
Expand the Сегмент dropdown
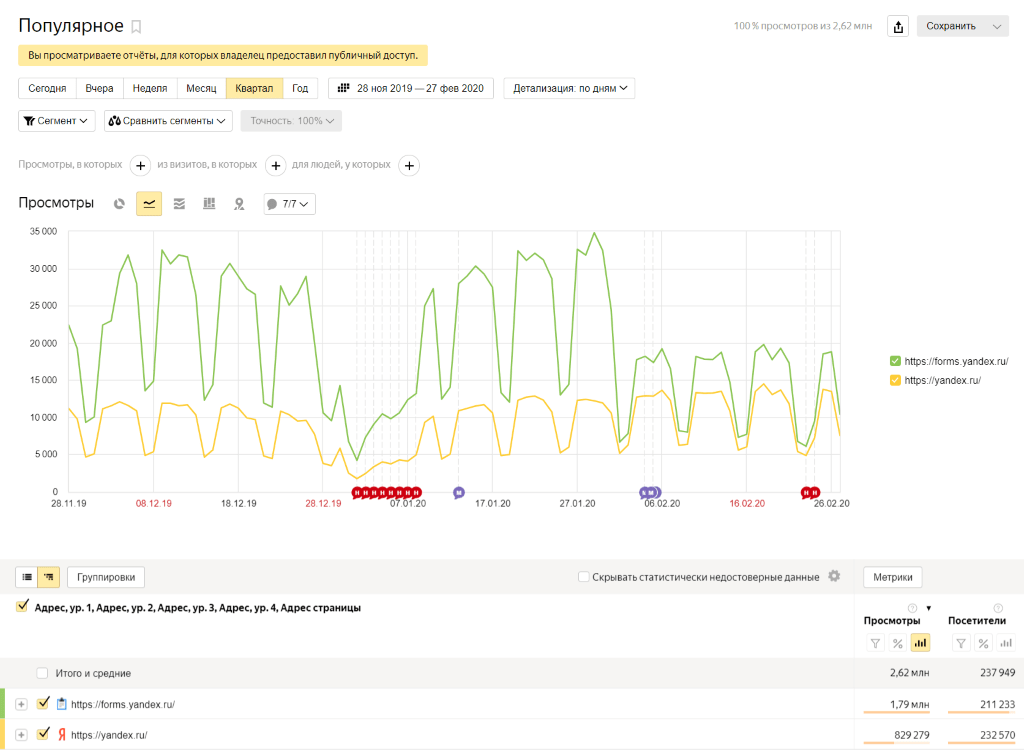pyautogui.click(x=57, y=121)
